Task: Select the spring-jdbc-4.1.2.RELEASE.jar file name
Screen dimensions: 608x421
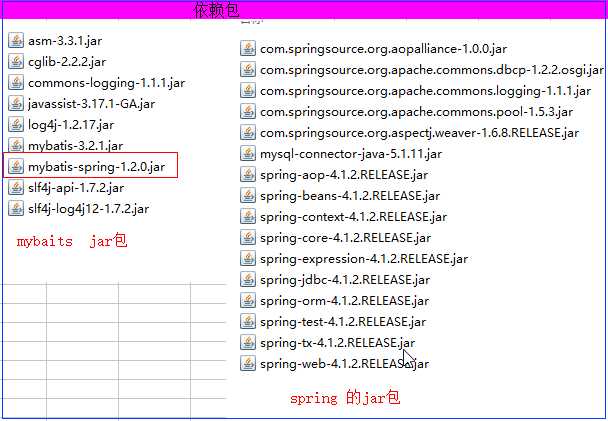Action: point(345,280)
